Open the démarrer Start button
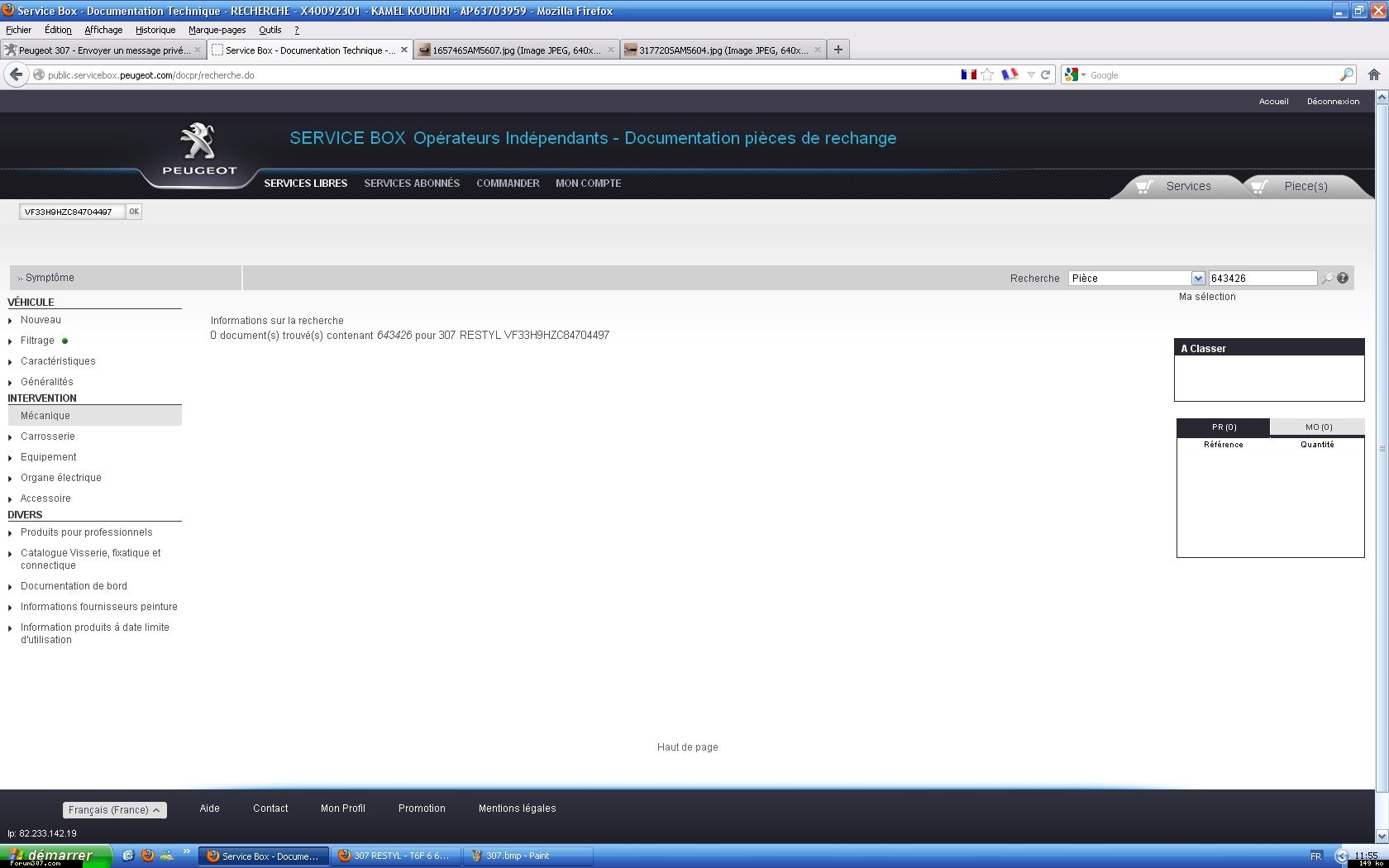This screenshot has width=1389, height=868. click(x=55, y=856)
